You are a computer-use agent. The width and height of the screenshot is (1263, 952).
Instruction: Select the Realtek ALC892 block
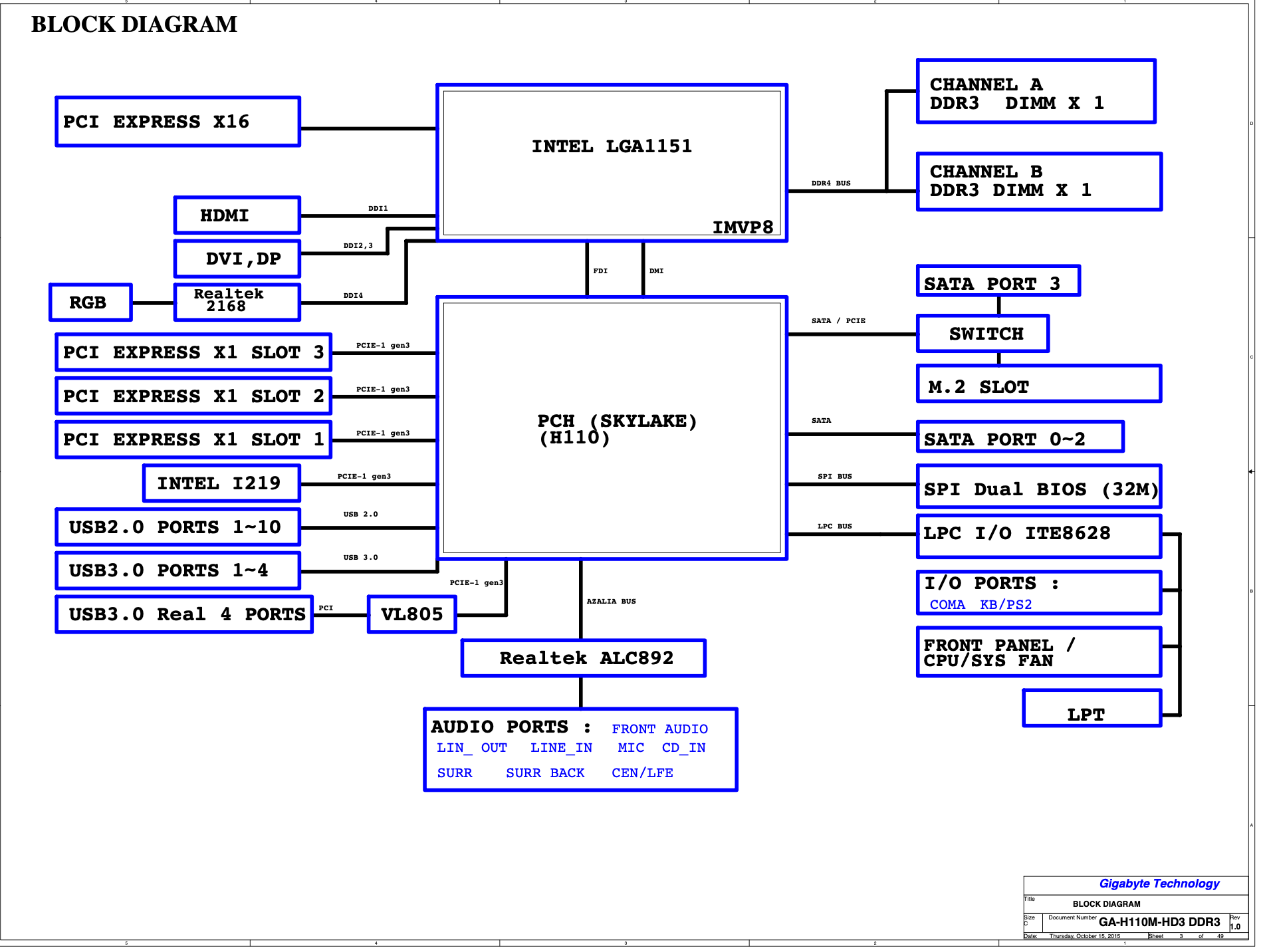[x=584, y=658]
